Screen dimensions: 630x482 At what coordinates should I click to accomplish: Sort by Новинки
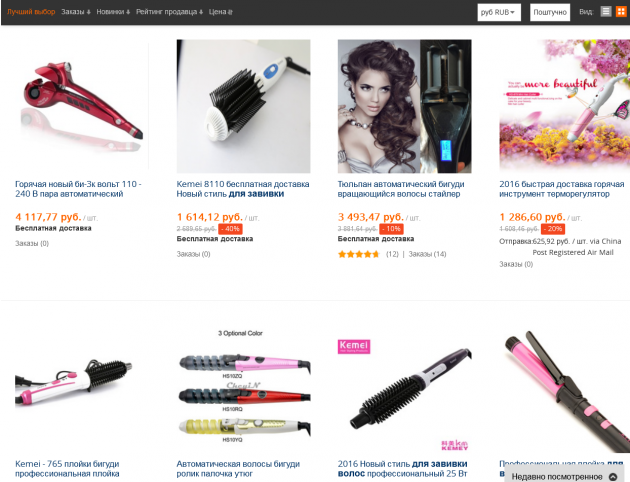coord(113,12)
